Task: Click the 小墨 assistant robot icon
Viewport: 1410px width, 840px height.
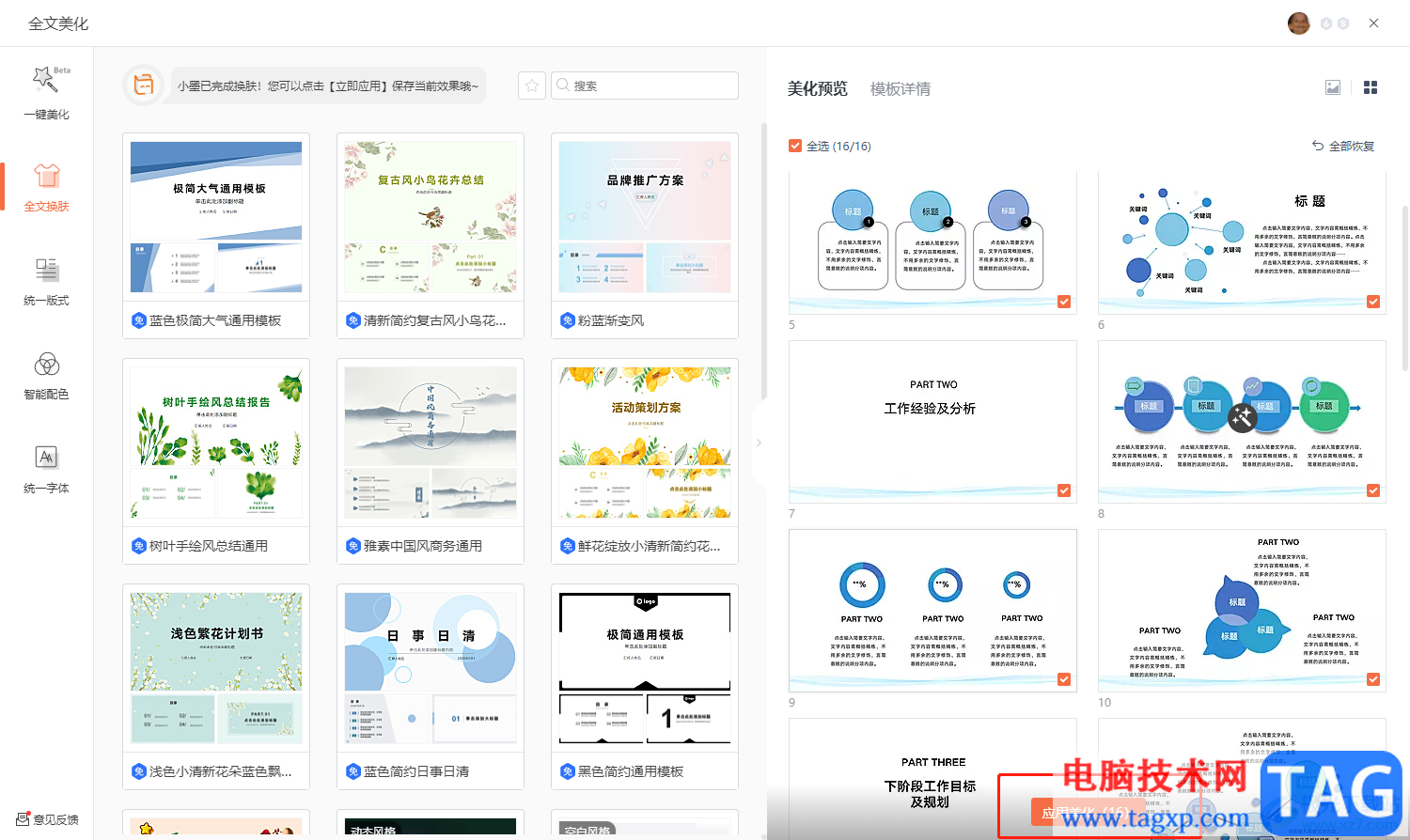Action: click(144, 86)
